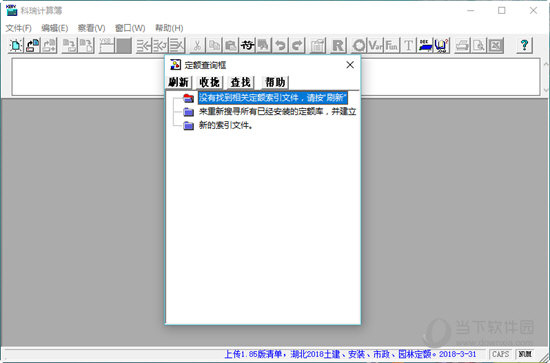Click the blue DEK desk icon
The width and height of the screenshot is (550, 363).
click(x=425, y=46)
